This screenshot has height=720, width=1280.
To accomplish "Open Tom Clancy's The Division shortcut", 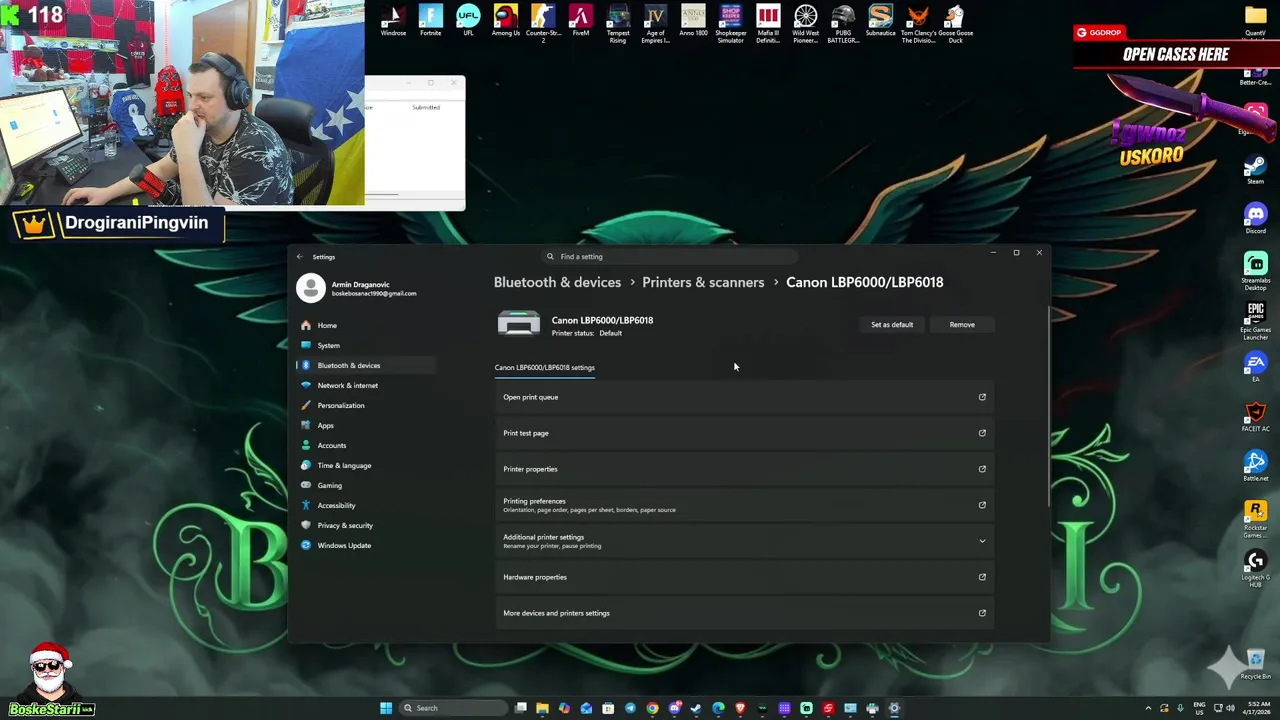I will pos(918,24).
